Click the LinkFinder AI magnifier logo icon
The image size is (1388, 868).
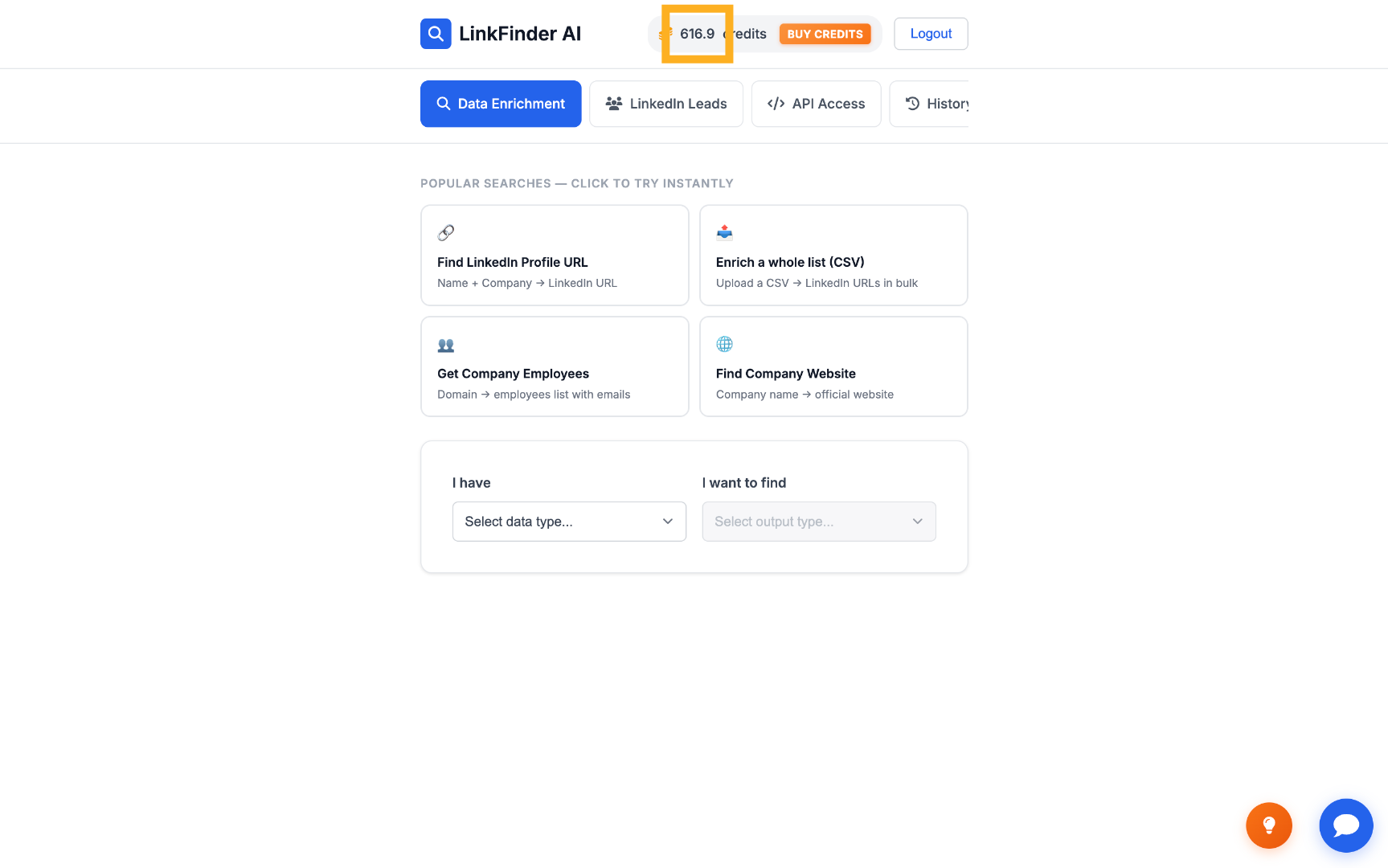click(436, 34)
